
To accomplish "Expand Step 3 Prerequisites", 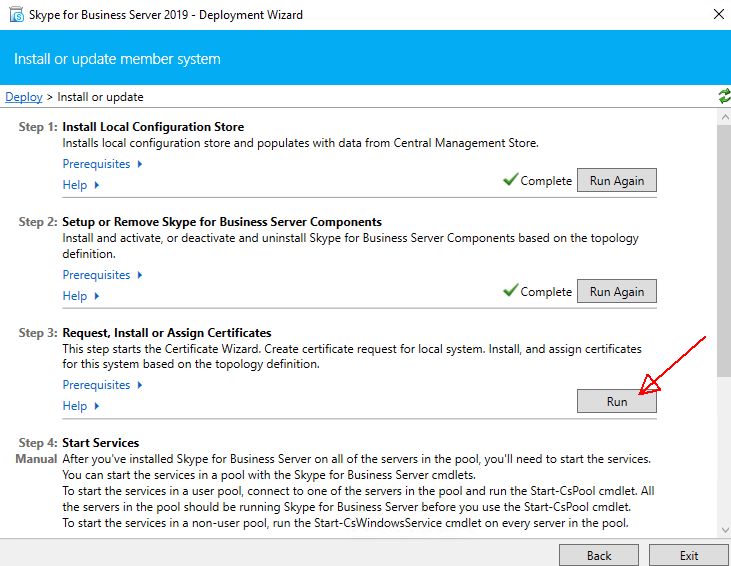I will (102, 385).
